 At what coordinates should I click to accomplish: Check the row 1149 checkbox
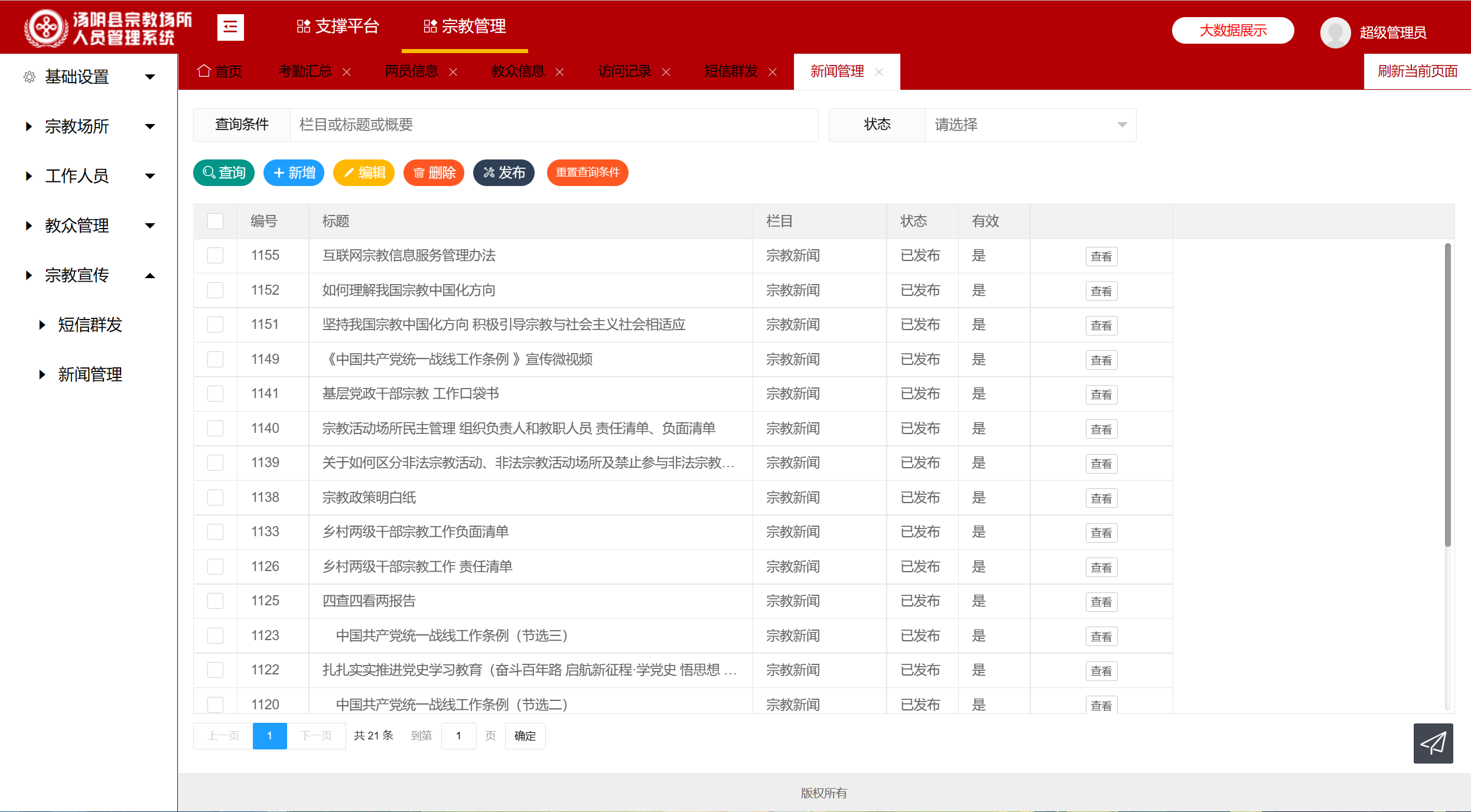click(215, 359)
